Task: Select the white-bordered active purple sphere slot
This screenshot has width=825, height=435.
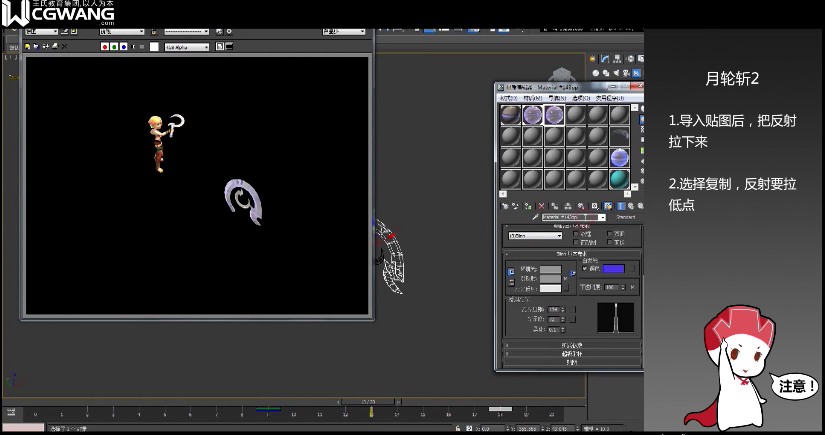Action: (554, 115)
